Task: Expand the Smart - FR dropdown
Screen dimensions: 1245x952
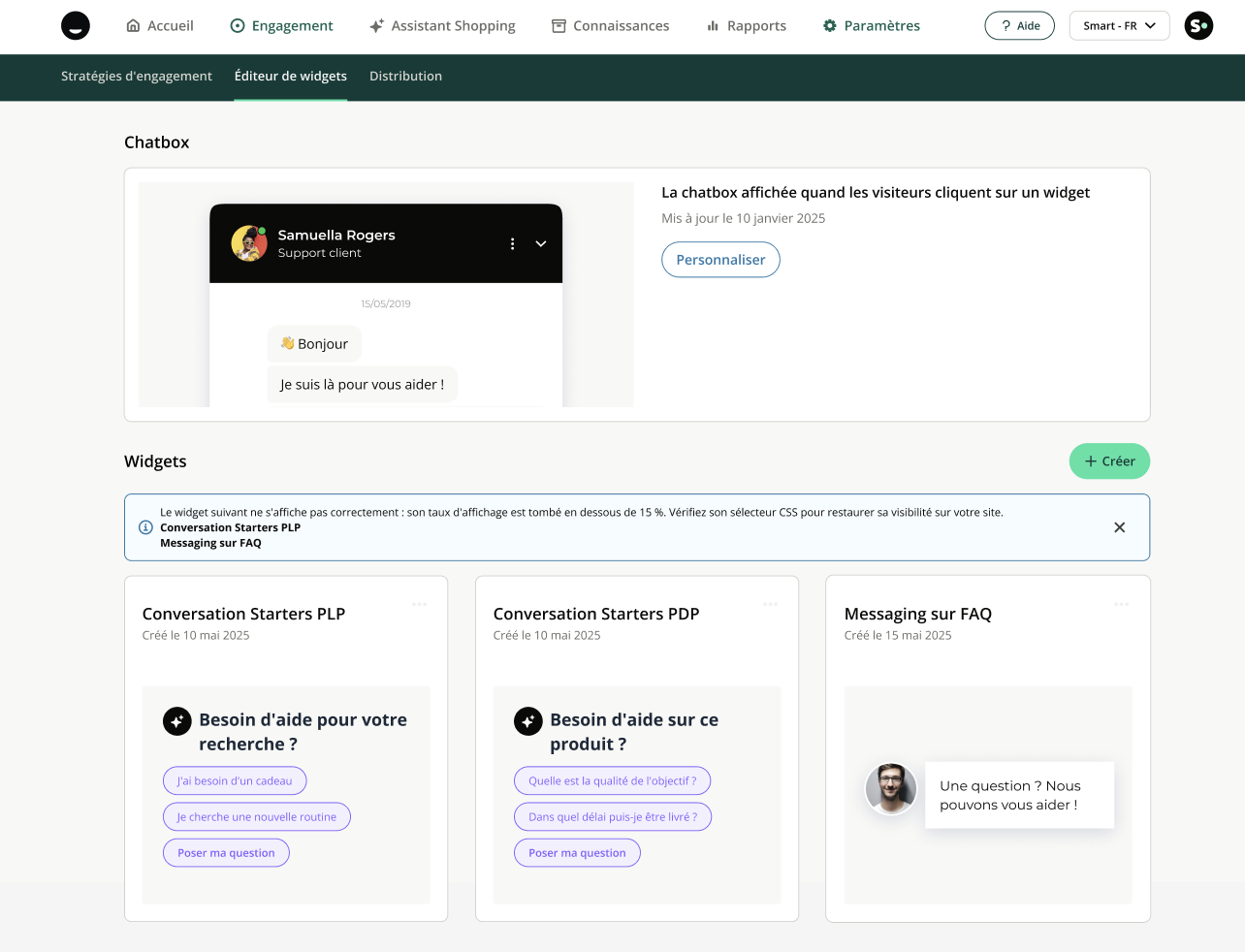Action: click(x=1119, y=26)
